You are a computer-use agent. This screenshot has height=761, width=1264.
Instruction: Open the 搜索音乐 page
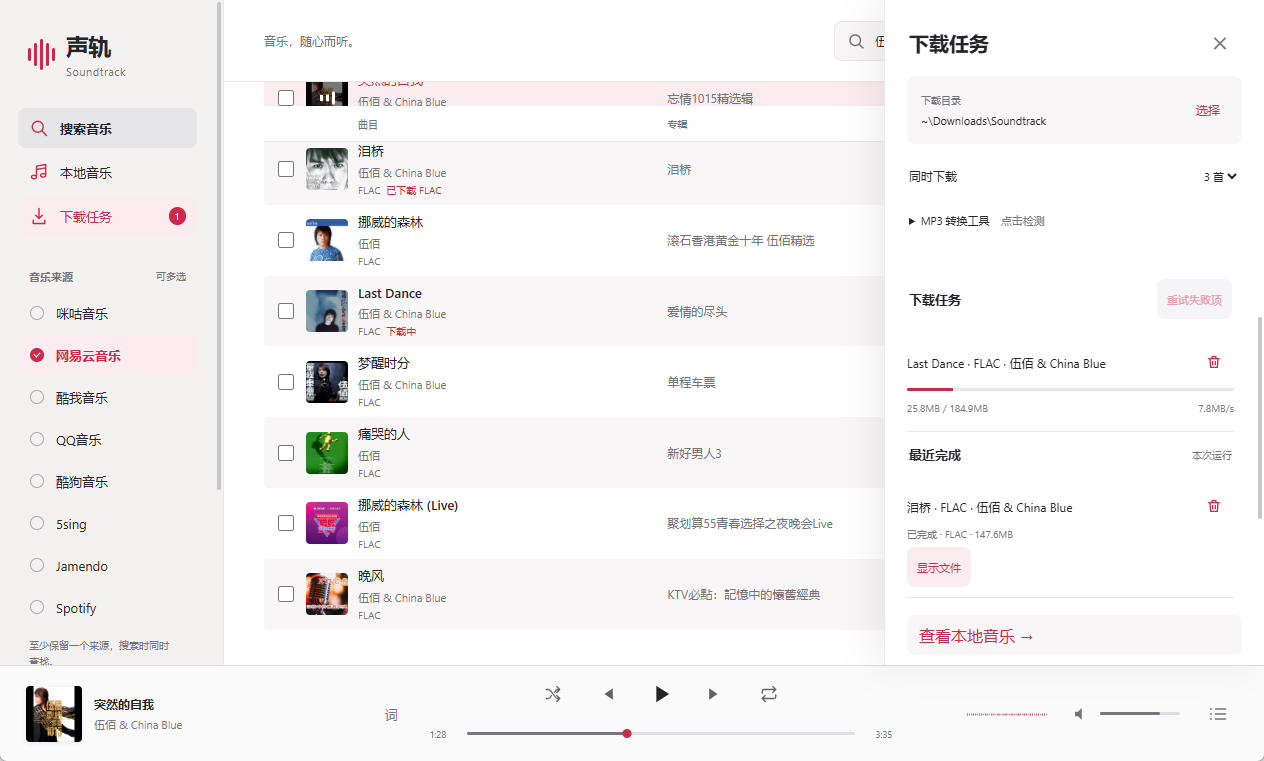pos(107,128)
